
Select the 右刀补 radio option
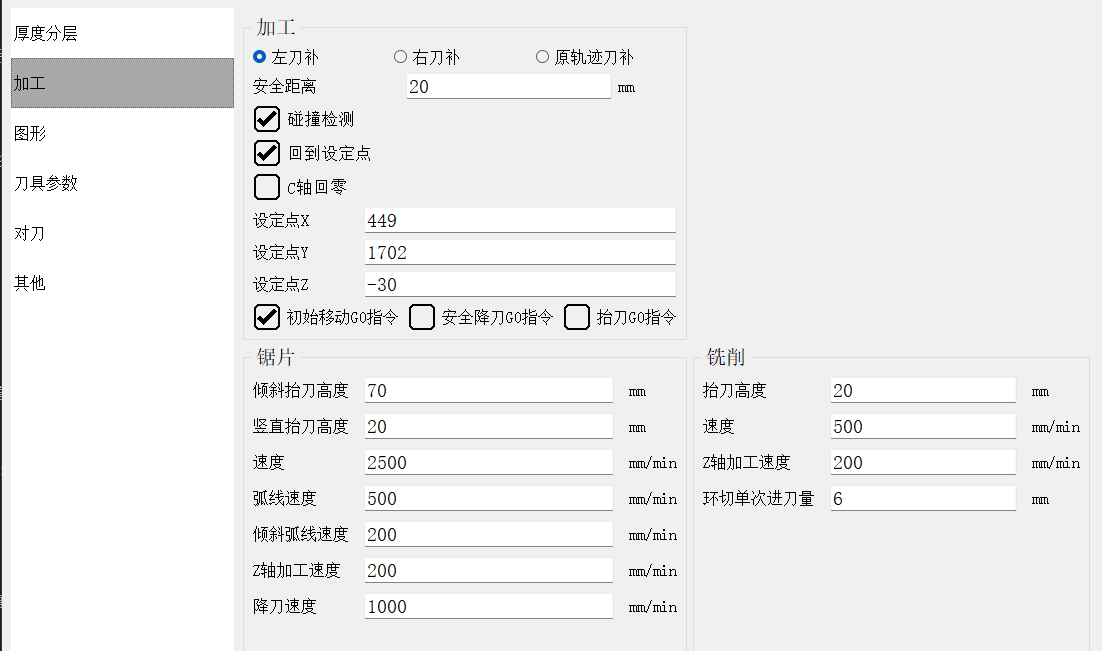[x=401, y=58]
